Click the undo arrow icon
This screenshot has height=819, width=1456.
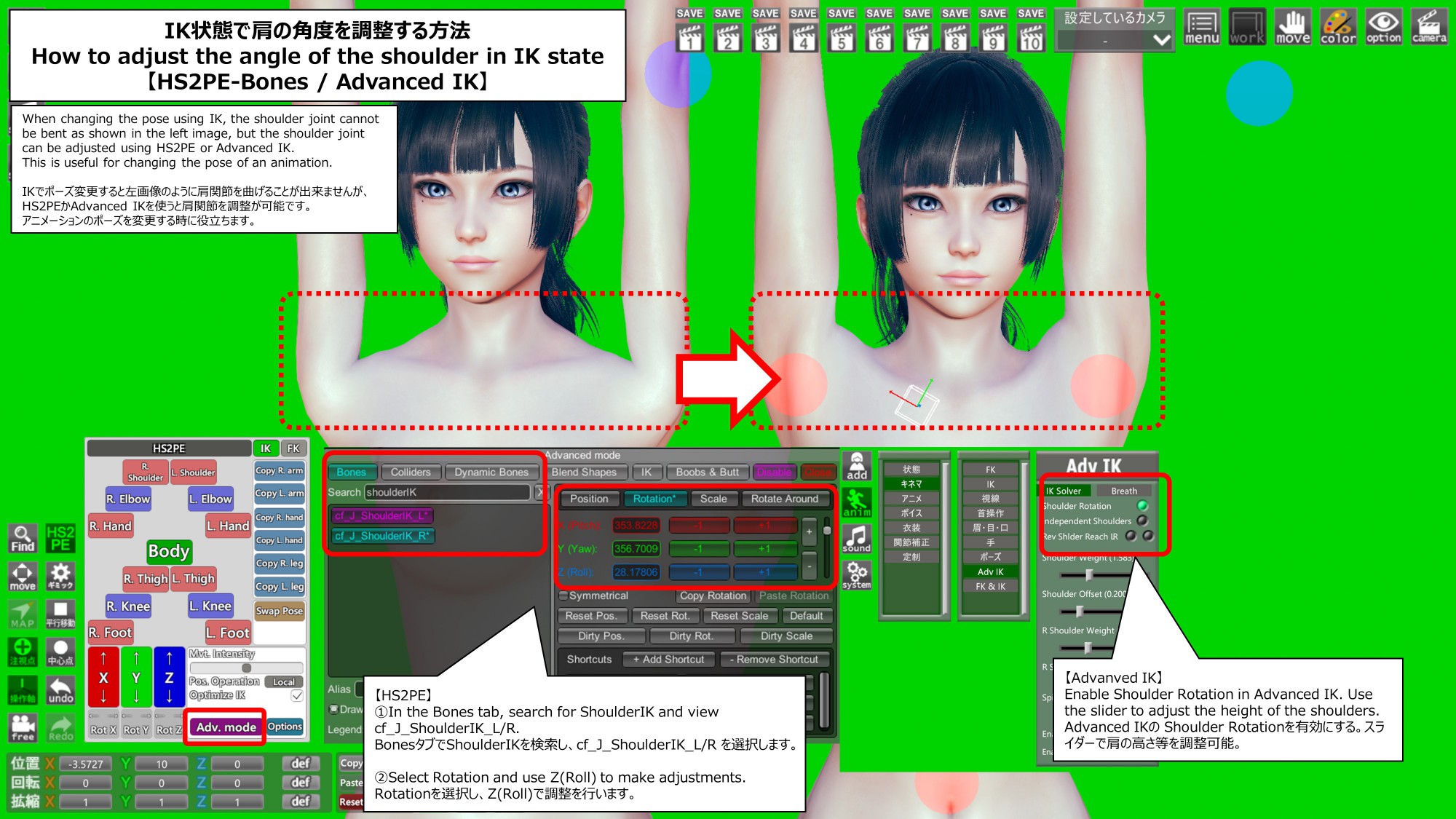[60, 689]
